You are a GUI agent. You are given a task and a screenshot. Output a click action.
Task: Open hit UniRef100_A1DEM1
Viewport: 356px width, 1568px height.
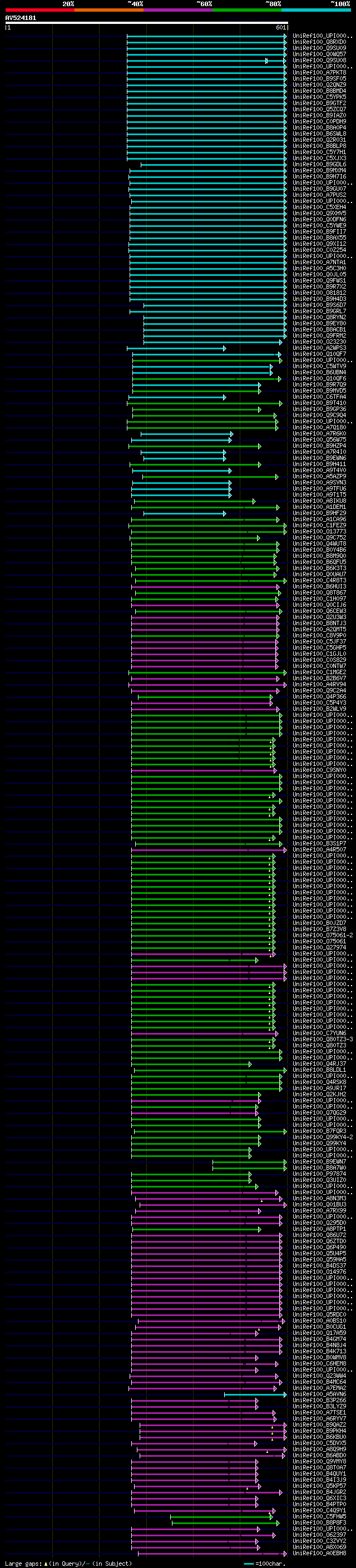(319, 506)
